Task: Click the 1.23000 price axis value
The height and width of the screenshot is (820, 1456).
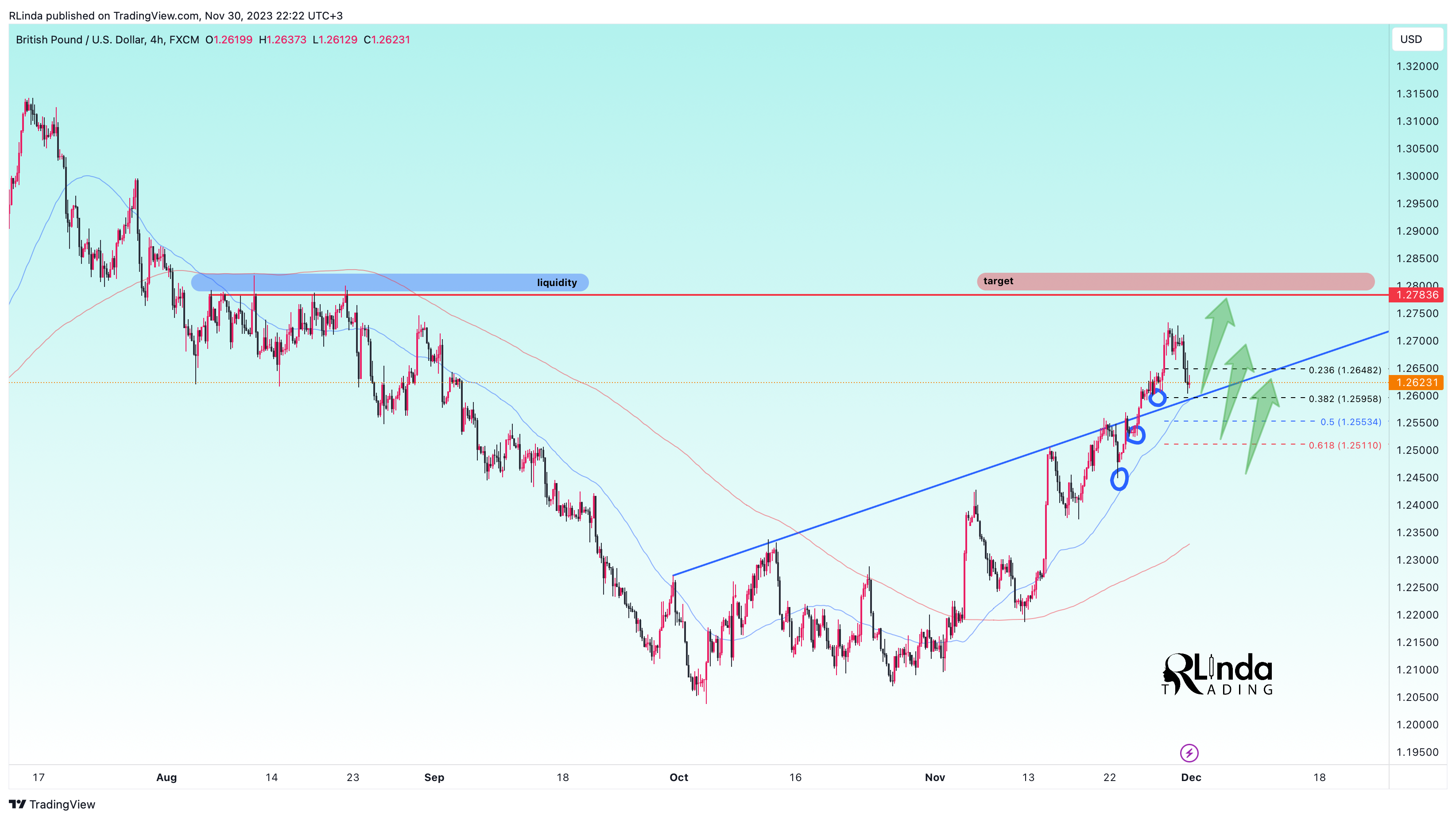Action: click(1417, 560)
